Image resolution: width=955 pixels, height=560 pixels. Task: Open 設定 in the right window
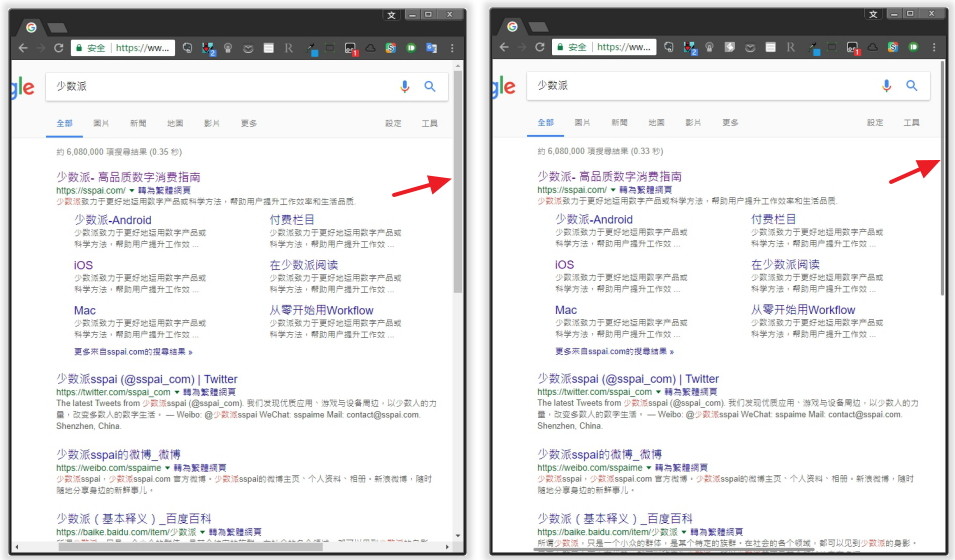coord(875,123)
